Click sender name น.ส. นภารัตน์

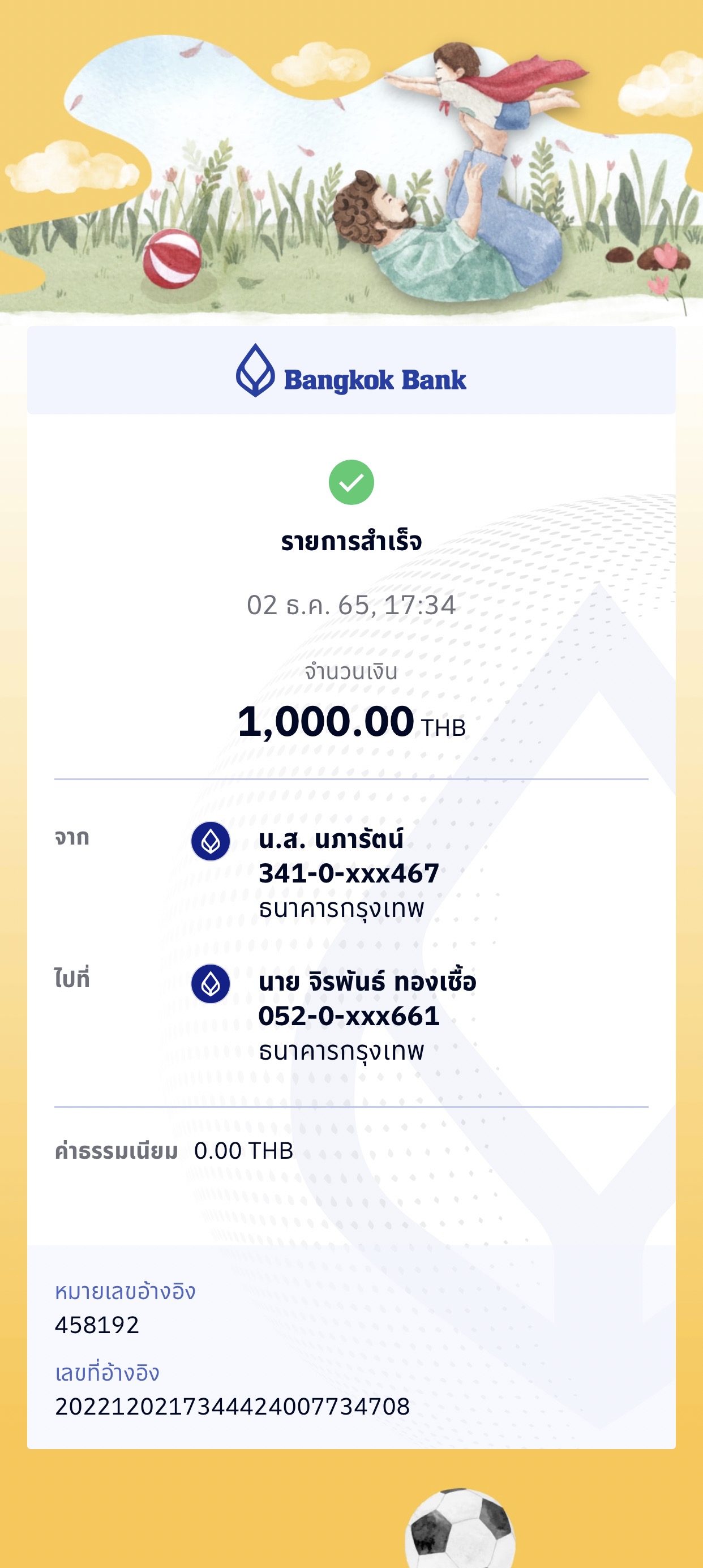pyautogui.click(x=331, y=839)
